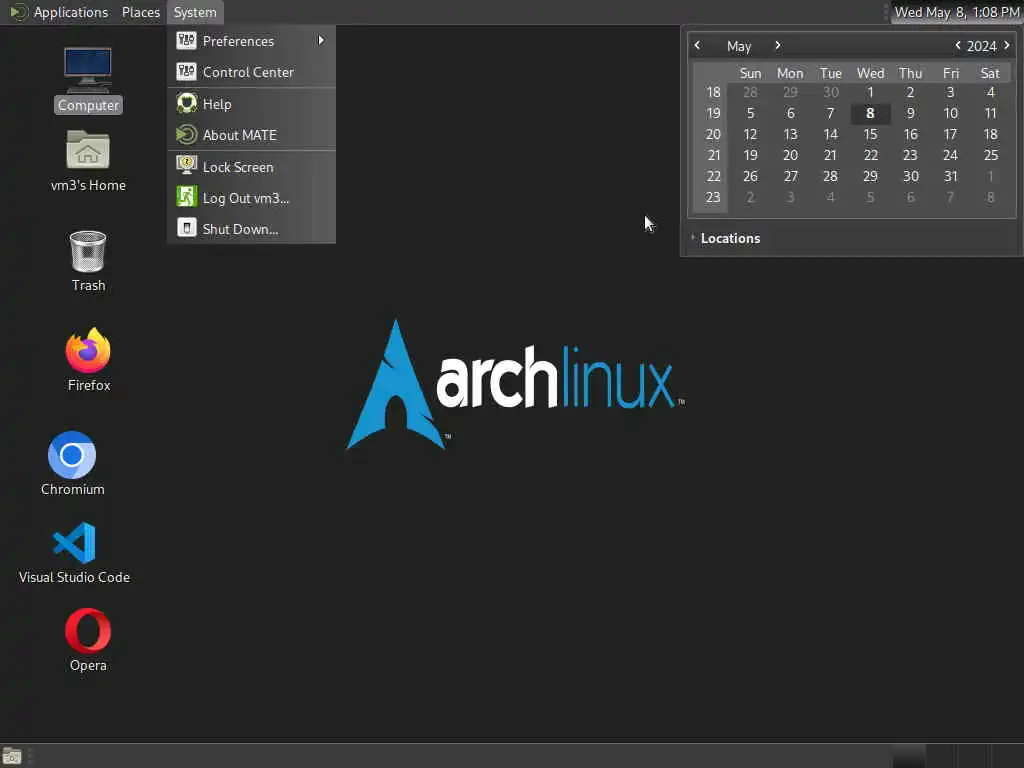Viewport: 1024px width, 768px height.
Task: Click the Shut Down power icon
Action: point(186,229)
